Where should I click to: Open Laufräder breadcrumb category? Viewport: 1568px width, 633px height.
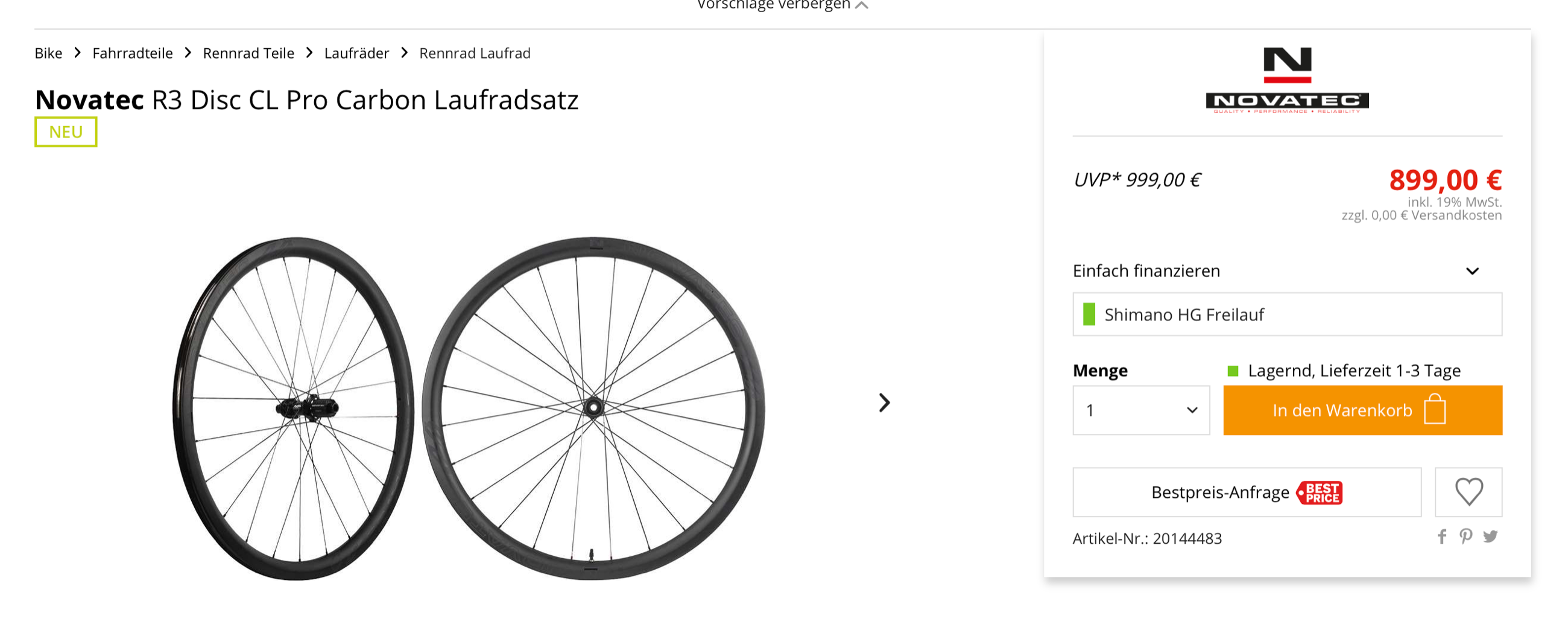coord(356,54)
